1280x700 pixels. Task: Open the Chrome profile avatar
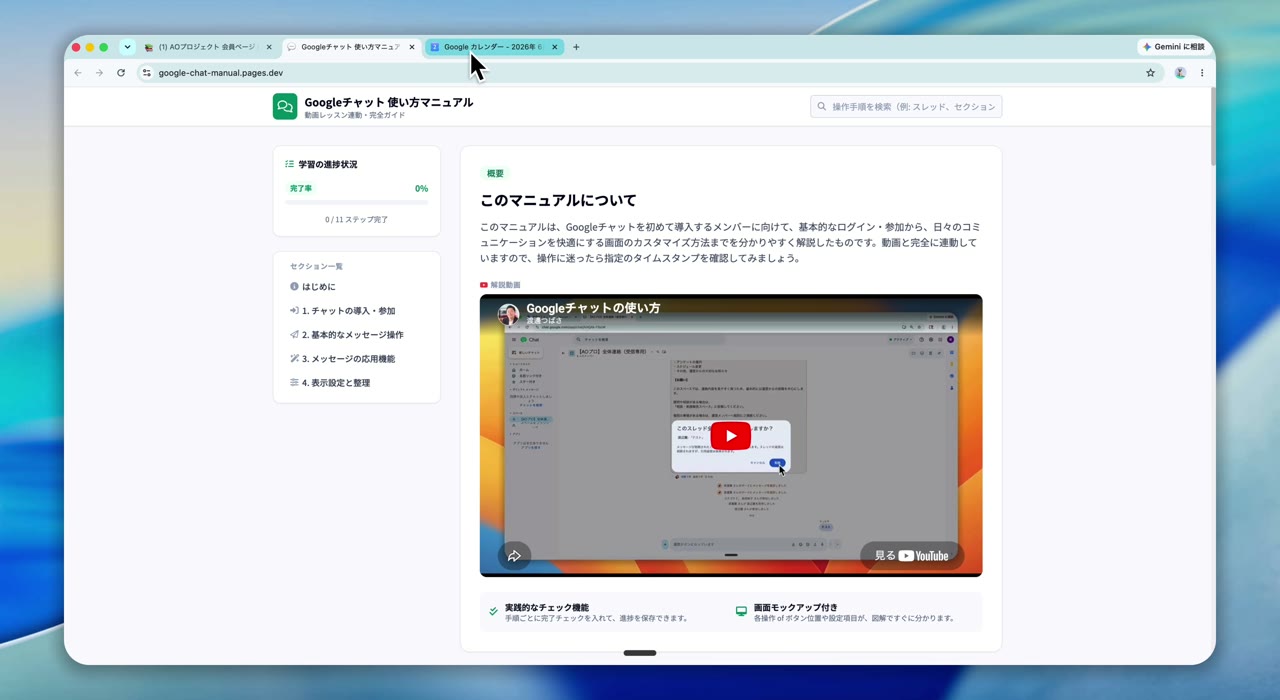1180,73
